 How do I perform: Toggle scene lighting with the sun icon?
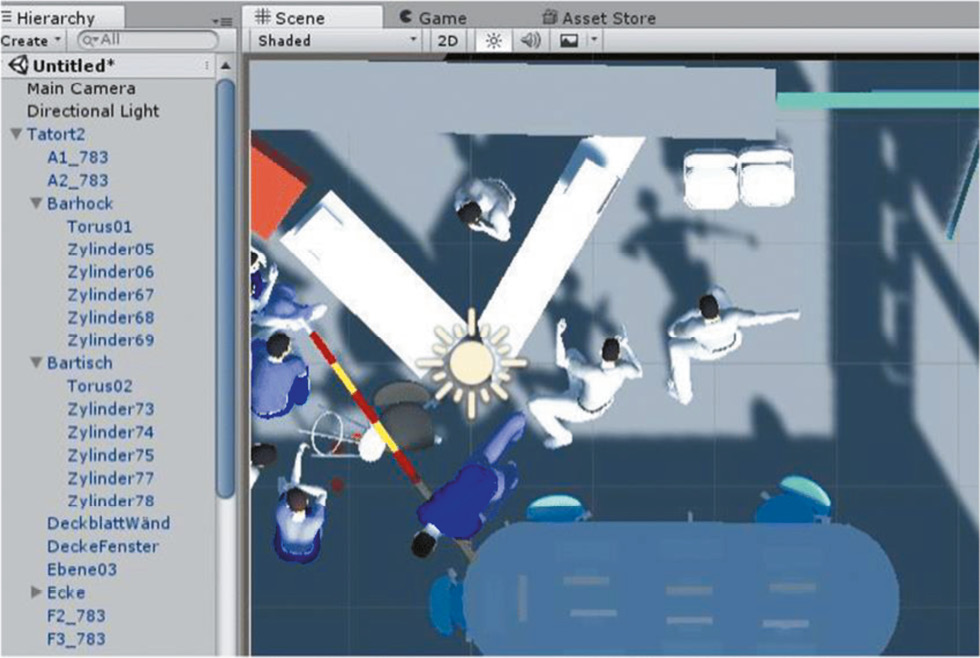tap(493, 41)
